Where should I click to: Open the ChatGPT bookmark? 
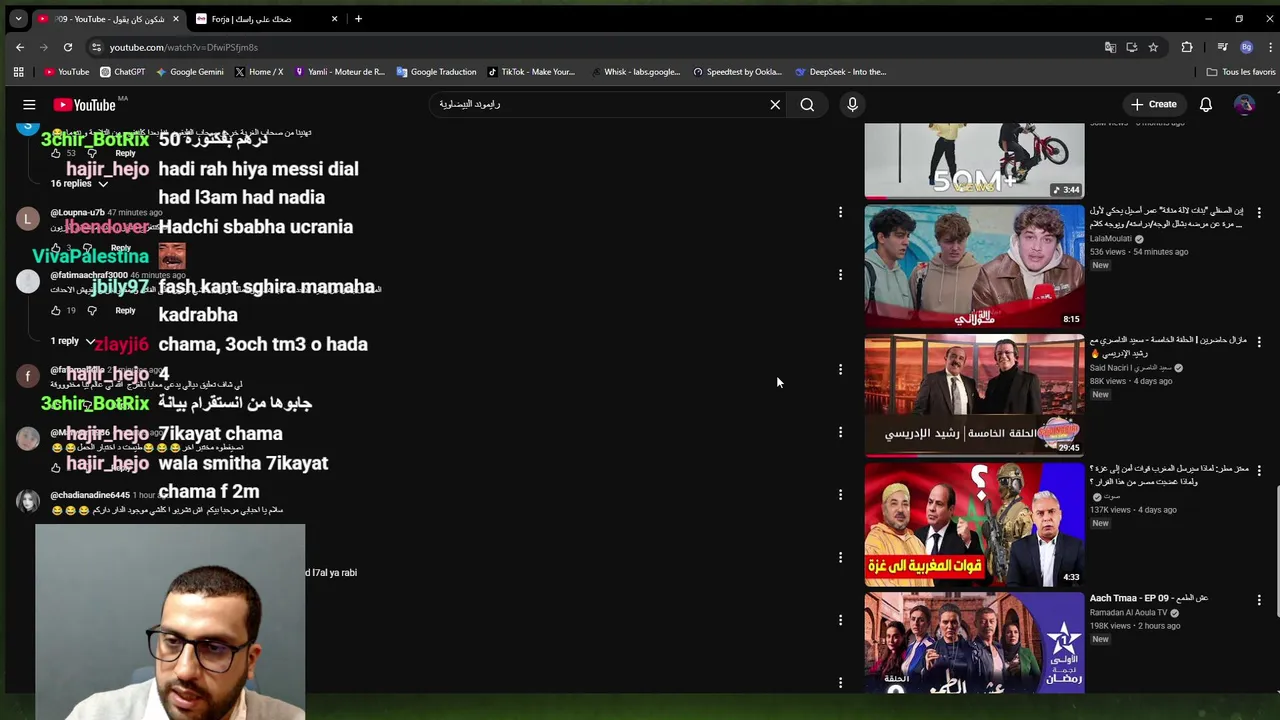(123, 72)
